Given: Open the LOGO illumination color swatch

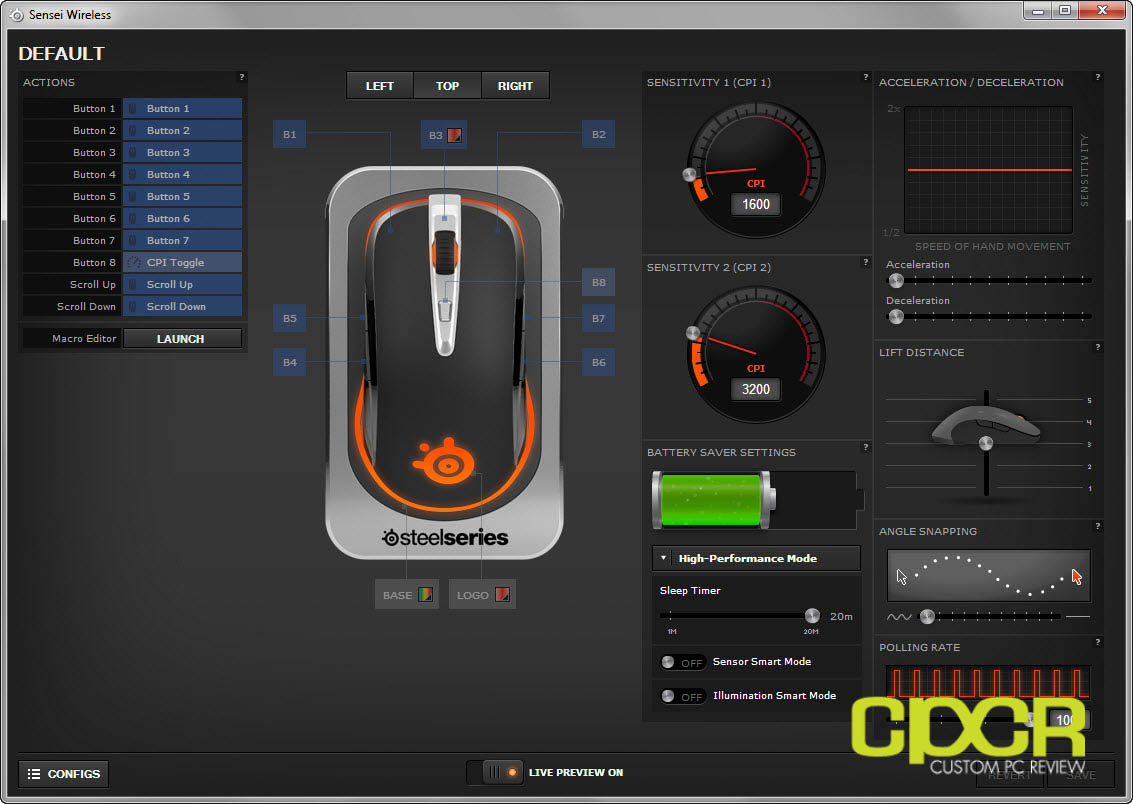Looking at the screenshot, I should point(502,595).
